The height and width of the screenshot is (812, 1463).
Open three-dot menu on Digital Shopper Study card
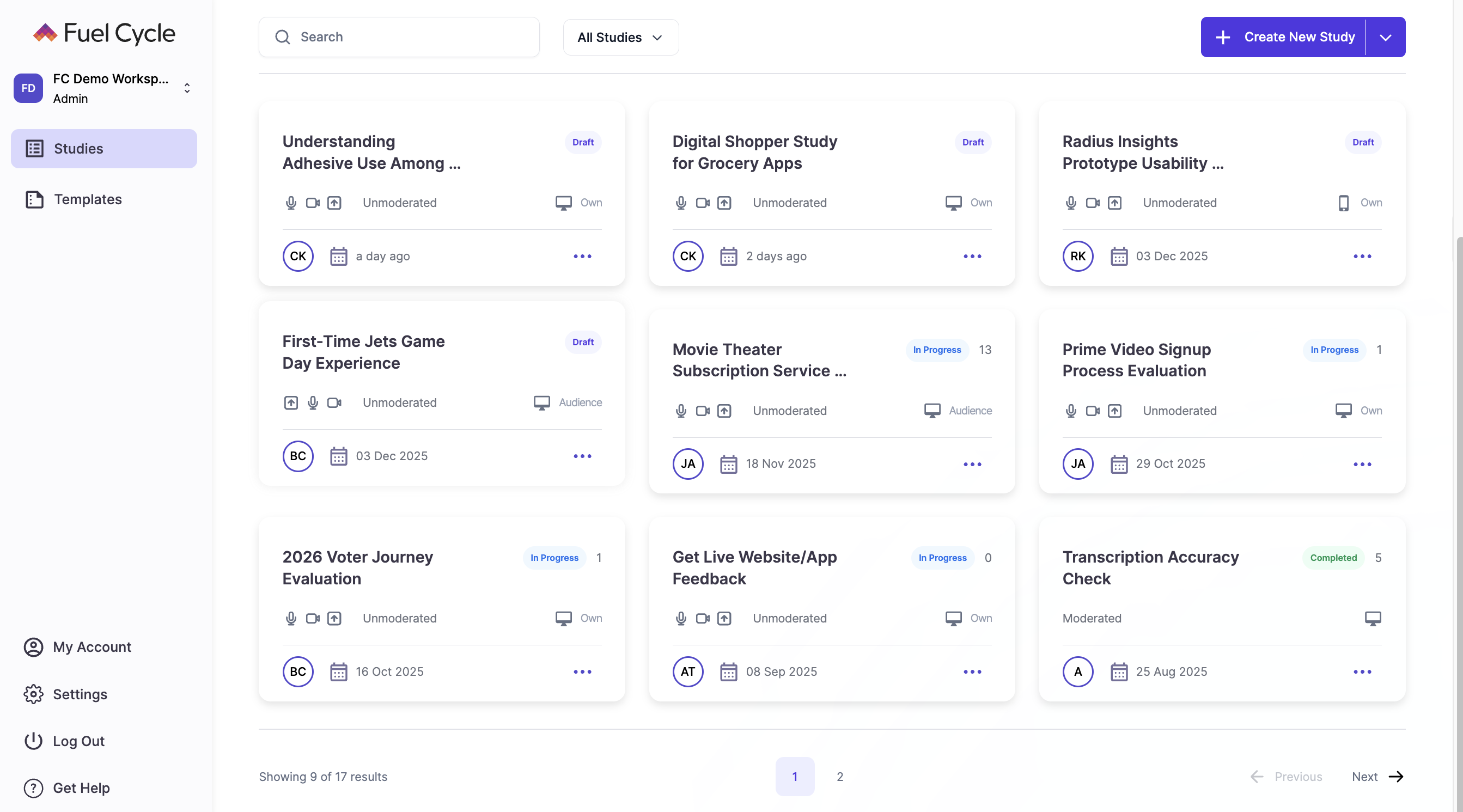(972, 256)
